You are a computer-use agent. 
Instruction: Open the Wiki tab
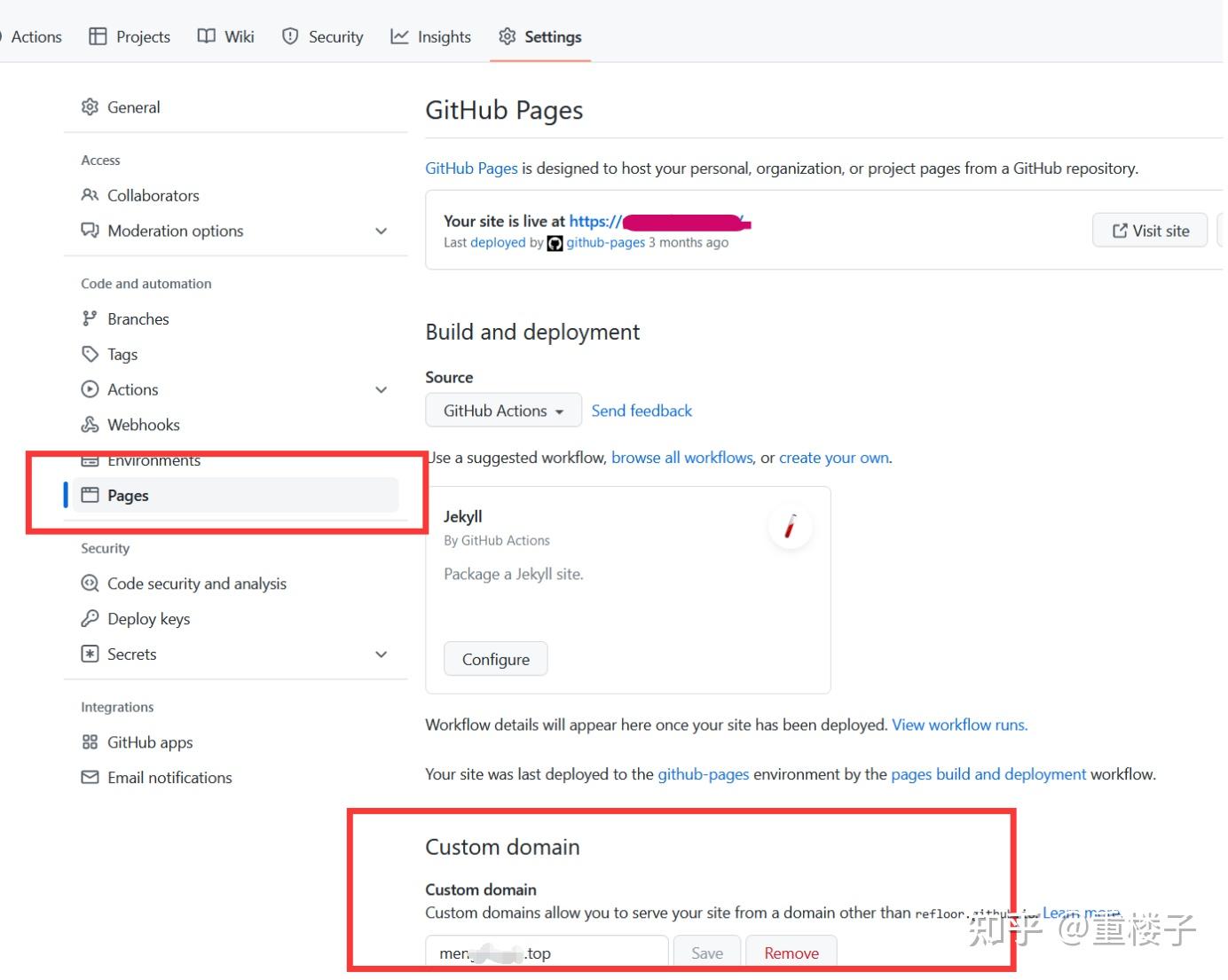[225, 36]
